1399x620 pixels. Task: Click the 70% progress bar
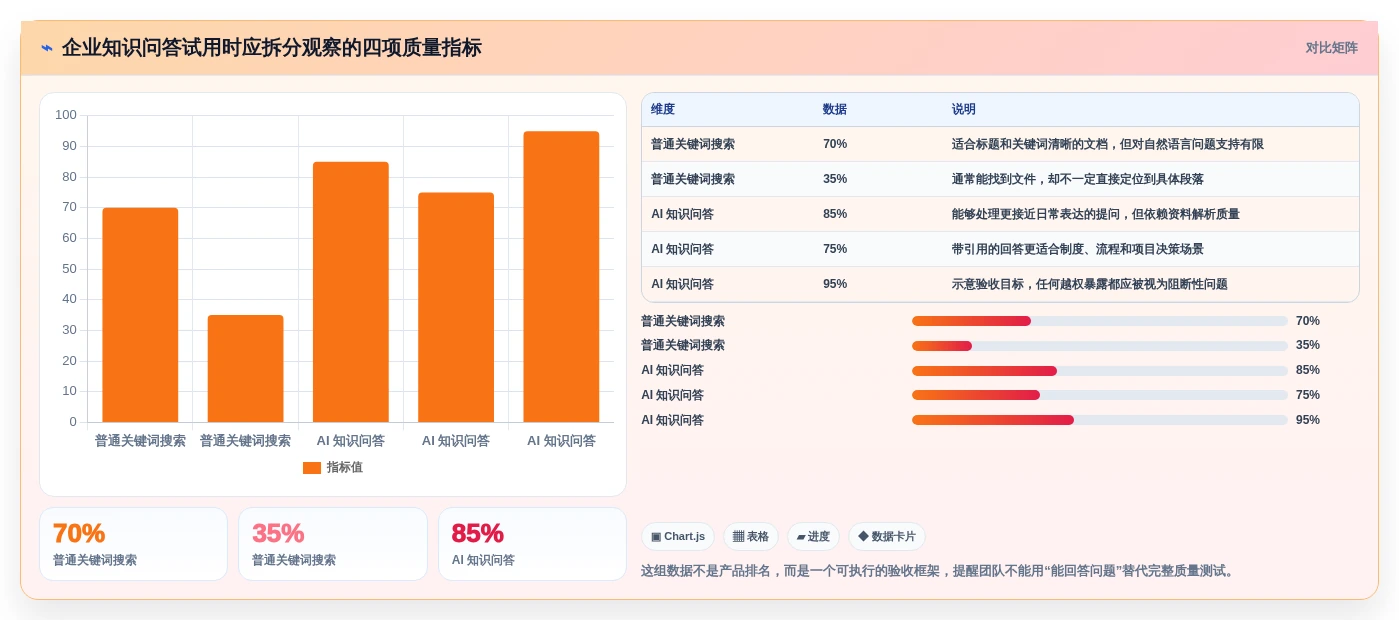click(1100, 321)
